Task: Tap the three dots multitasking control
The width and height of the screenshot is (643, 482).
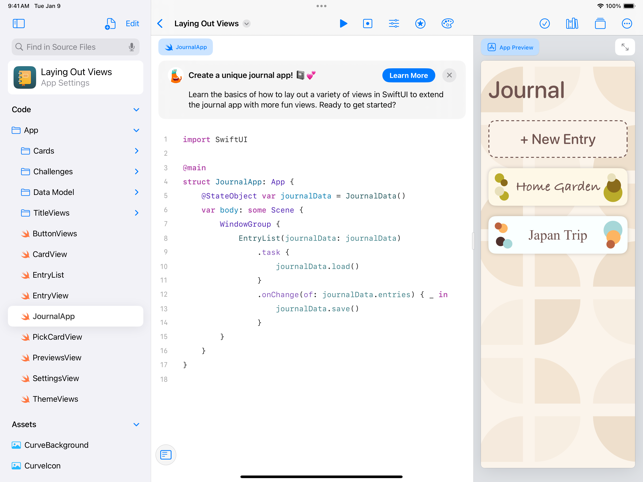Action: click(x=322, y=6)
